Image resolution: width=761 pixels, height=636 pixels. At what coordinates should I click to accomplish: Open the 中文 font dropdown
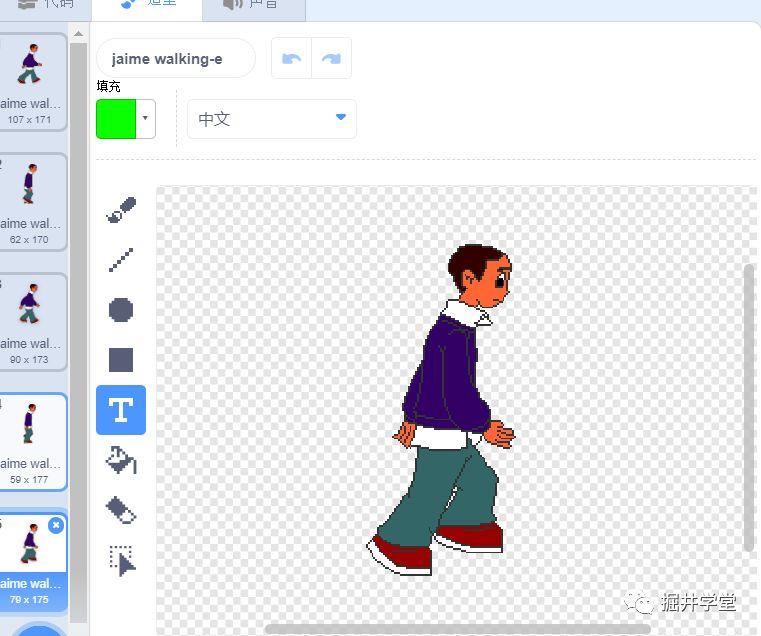pyautogui.click(x=272, y=119)
